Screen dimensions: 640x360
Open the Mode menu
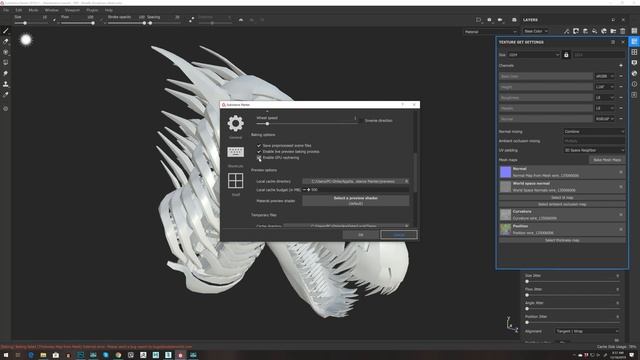(x=33, y=10)
